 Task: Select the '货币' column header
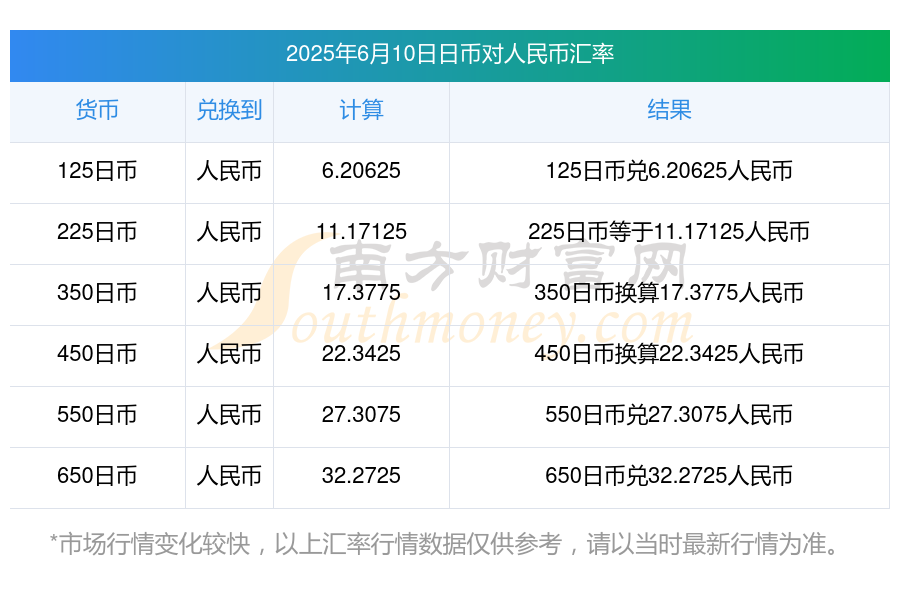coord(97,110)
